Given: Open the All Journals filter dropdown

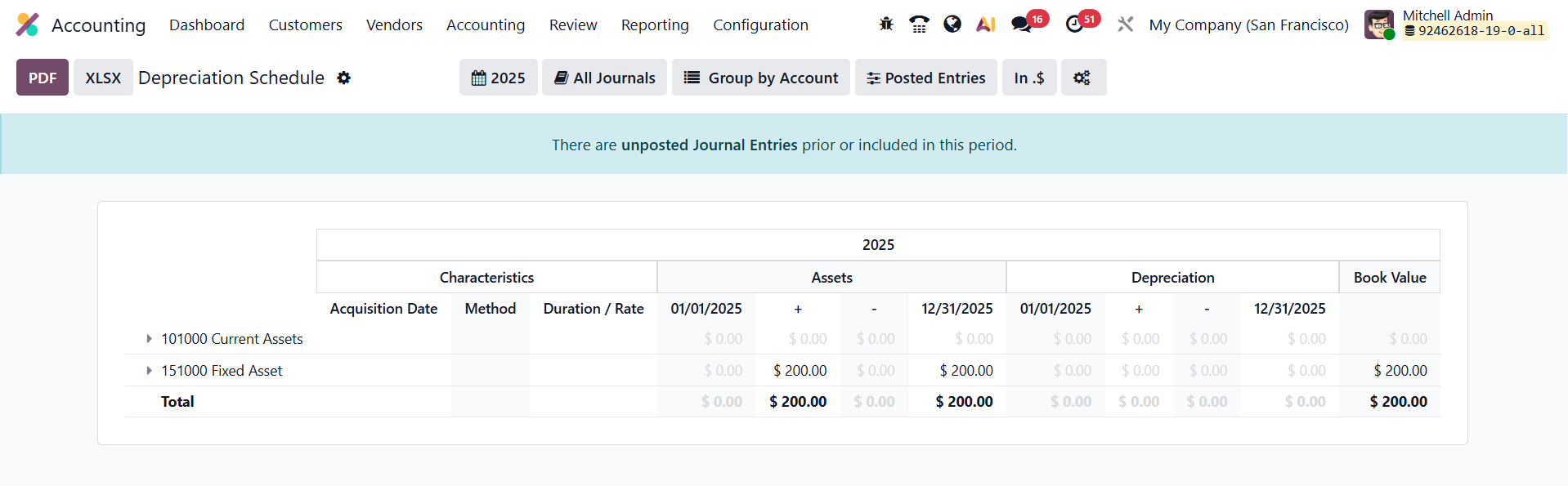Looking at the screenshot, I should (x=604, y=78).
